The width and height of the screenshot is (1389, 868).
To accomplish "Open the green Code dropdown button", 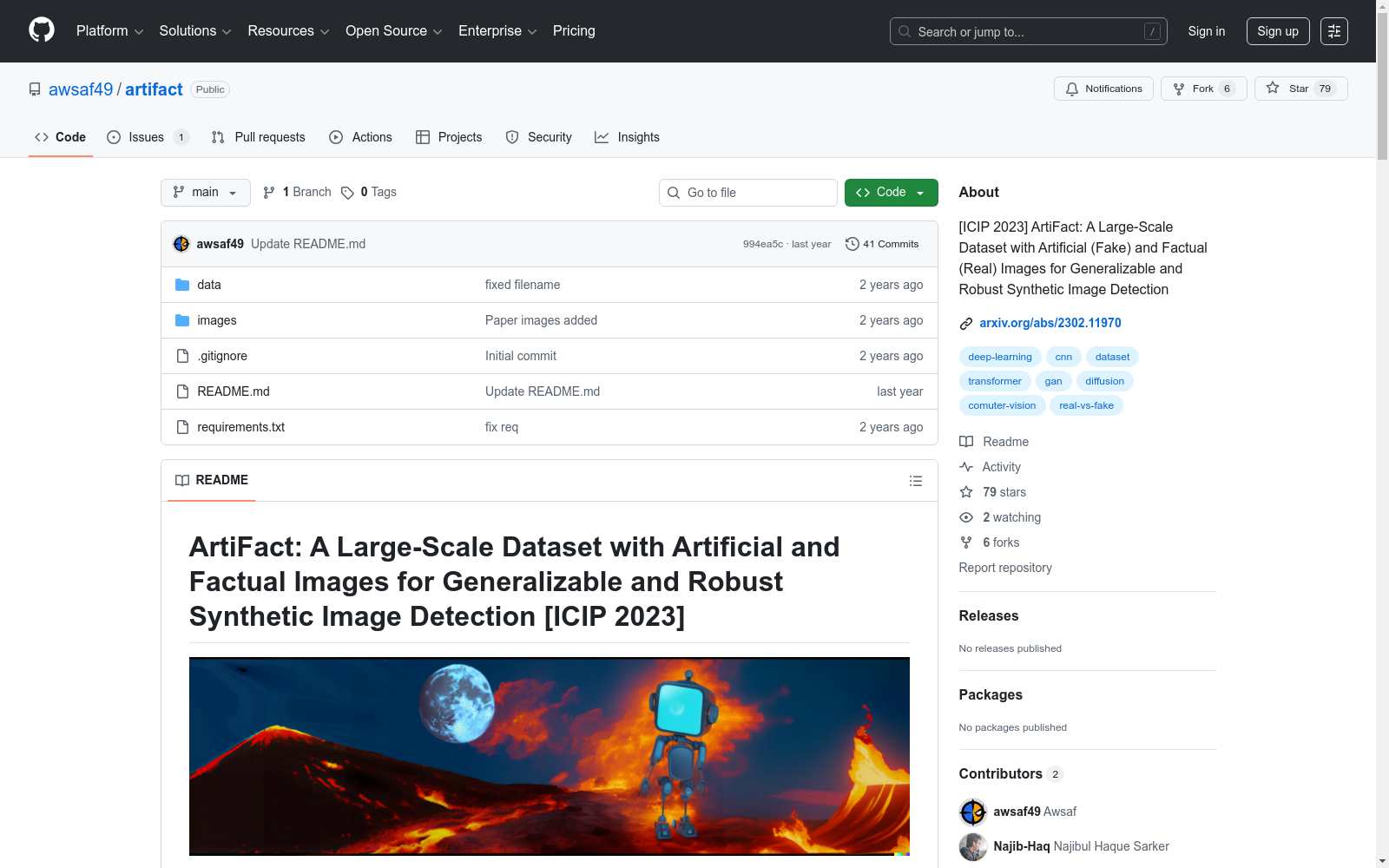I will (x=891, y=193).
